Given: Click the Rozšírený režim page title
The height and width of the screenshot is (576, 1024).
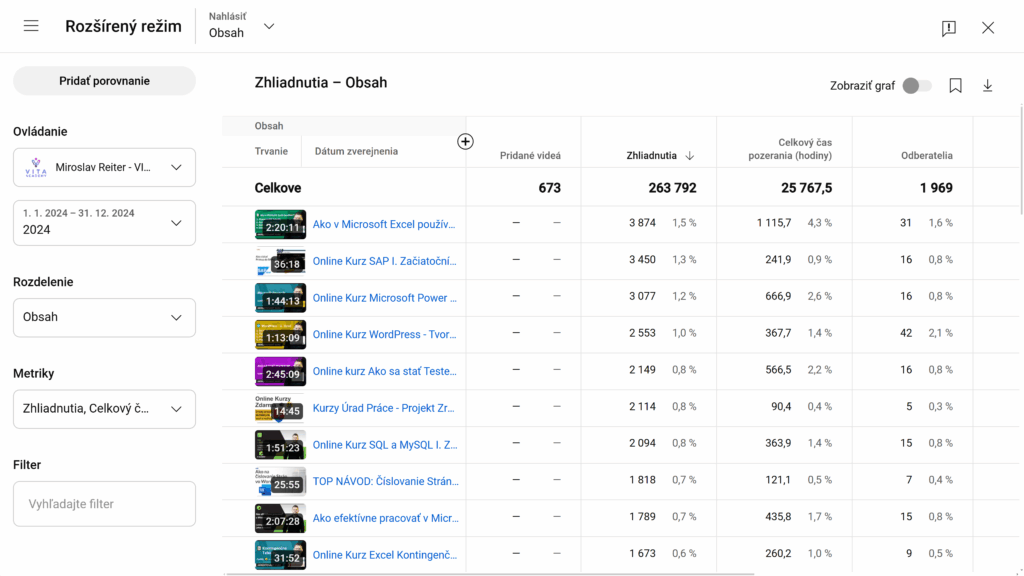Looking at the screenshot, I should click(x=123, y=26).
